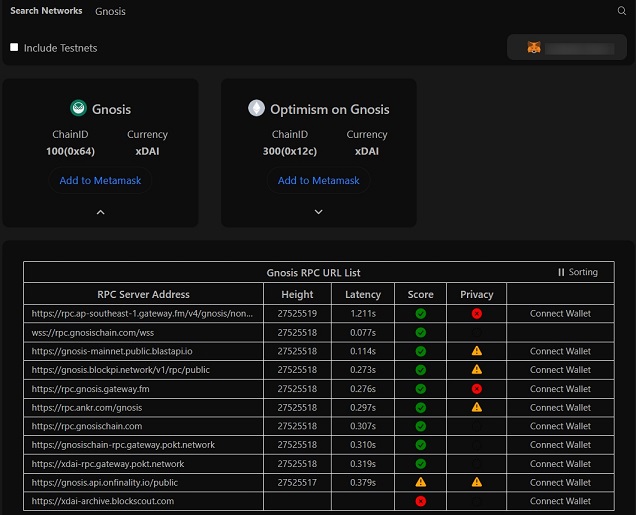This screenshot has width=636, height=515.
Task: Enable the Include Testnets checkbox
Action: point(14,47)
